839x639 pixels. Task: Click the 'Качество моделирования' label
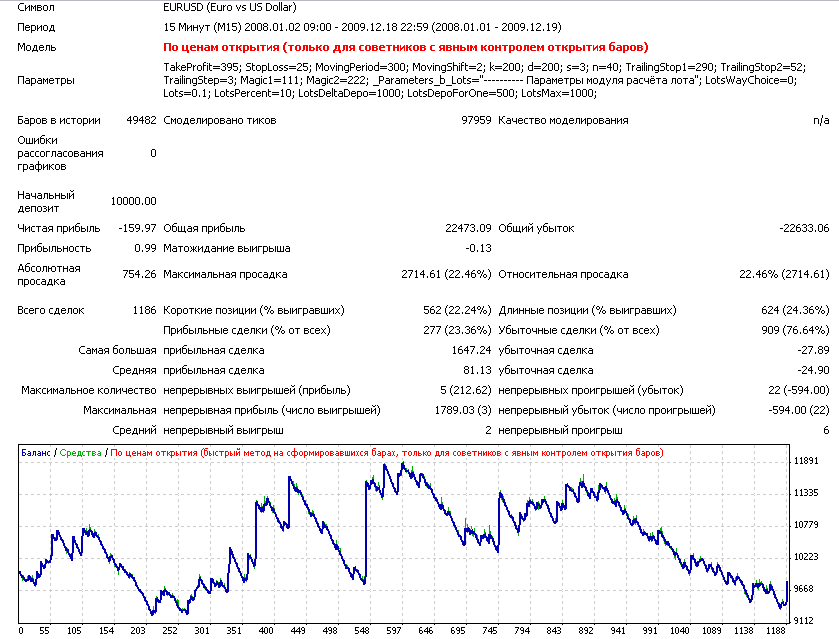[x=563, y=120]
